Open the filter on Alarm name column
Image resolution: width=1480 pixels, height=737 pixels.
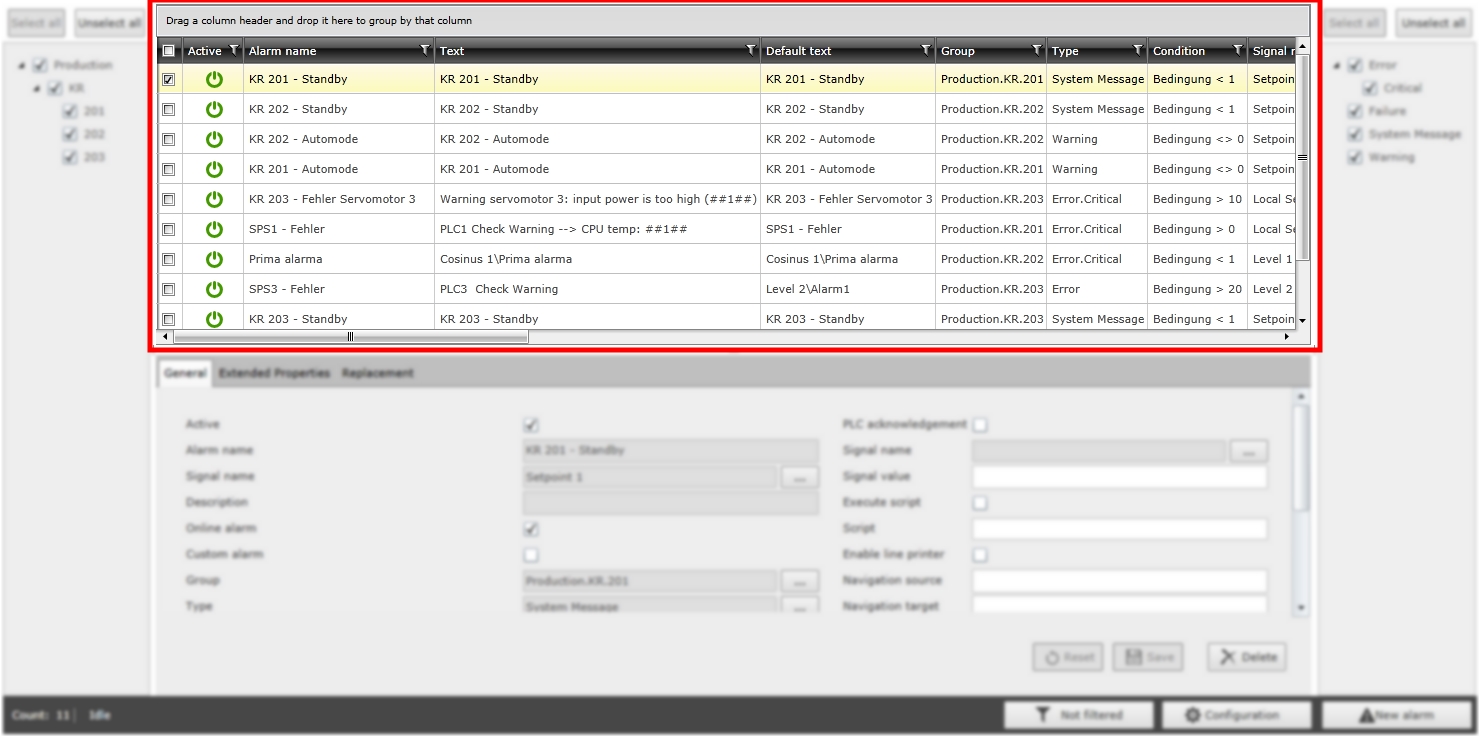[x=424, y=50]
